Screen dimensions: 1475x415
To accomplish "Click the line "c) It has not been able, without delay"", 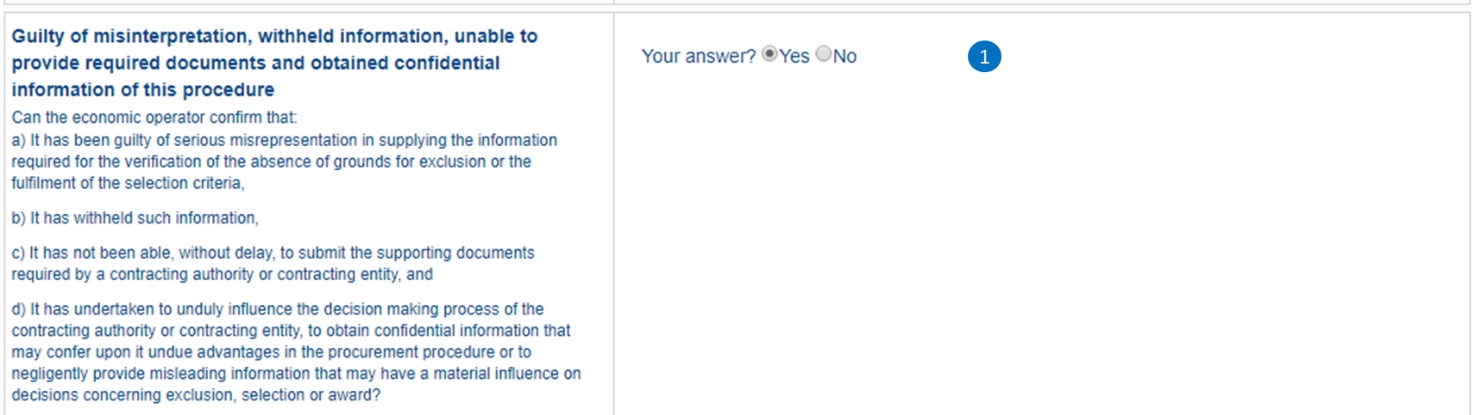I will [273, 253].
